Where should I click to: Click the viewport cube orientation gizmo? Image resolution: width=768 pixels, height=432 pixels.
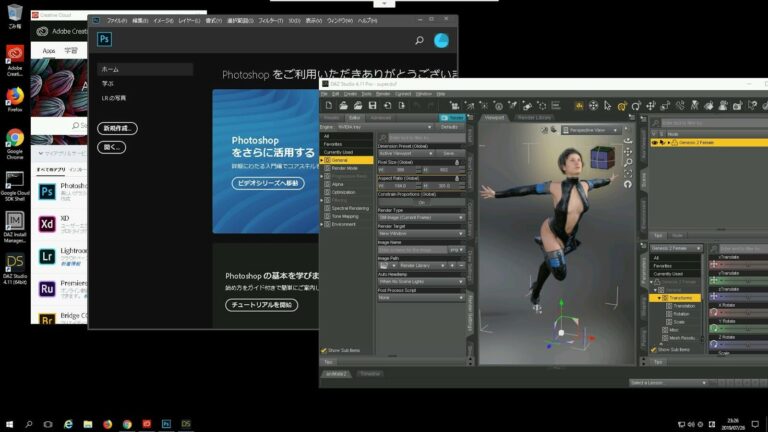(x=602, y=157)
